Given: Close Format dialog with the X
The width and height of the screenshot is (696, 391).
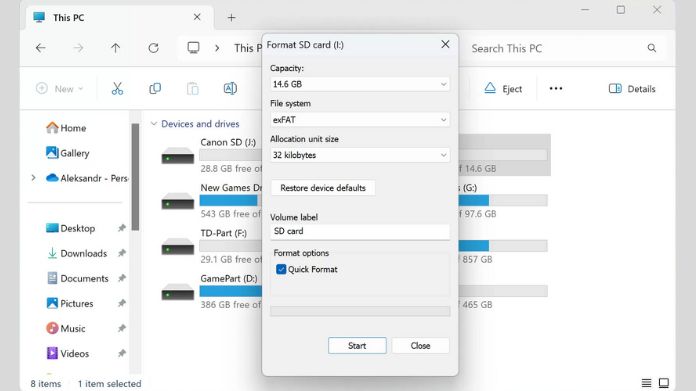Looking at the screenshot, I should tap(445, 44).
